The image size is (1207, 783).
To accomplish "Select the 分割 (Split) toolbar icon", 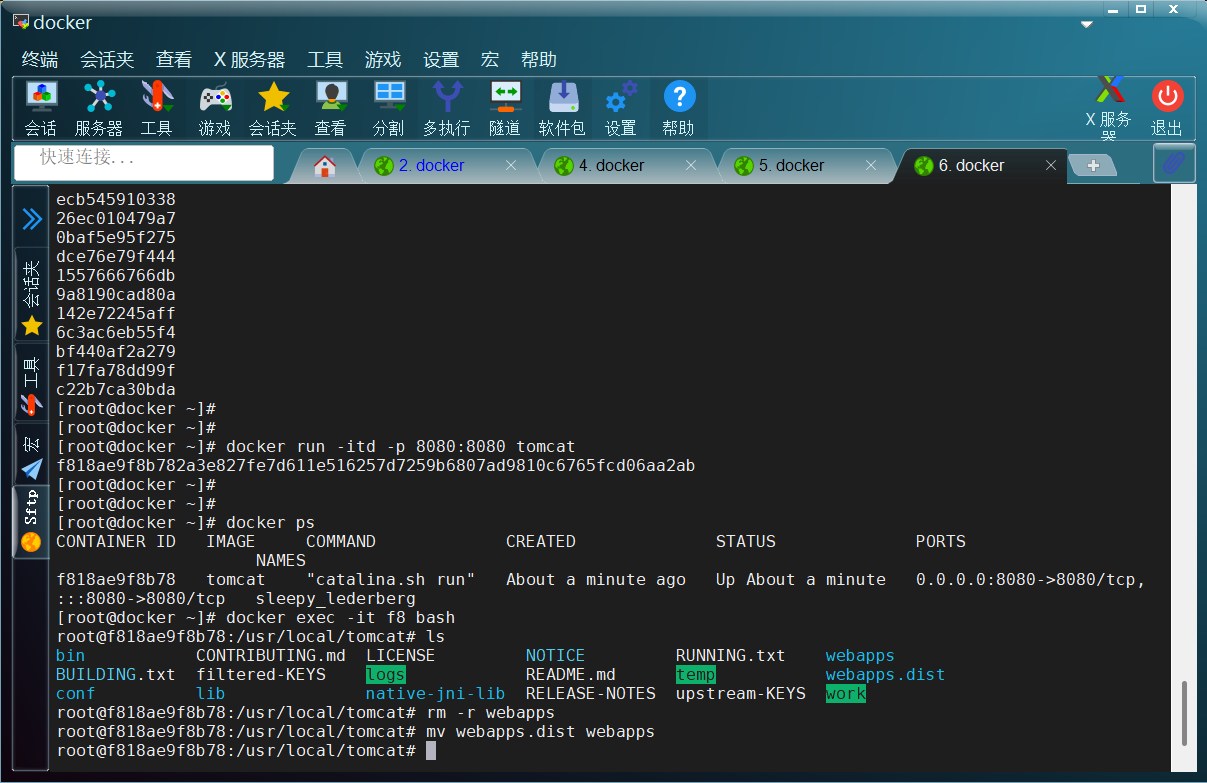I will [x=388, y=109].
